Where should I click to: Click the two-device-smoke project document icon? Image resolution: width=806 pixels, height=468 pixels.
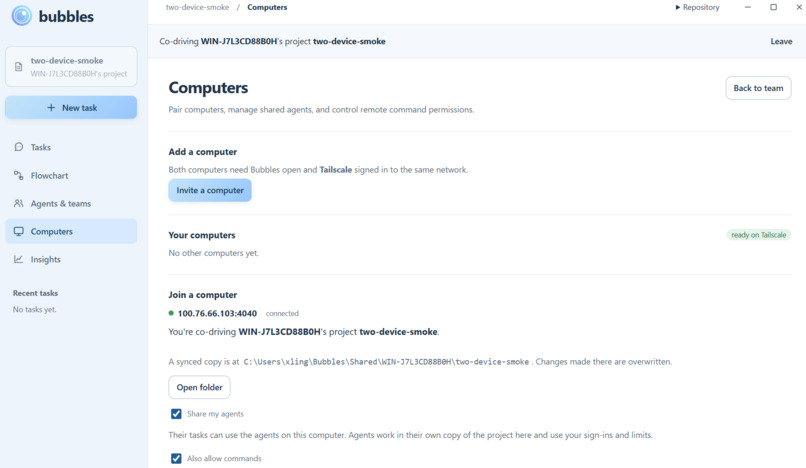[x=19, y=67]
